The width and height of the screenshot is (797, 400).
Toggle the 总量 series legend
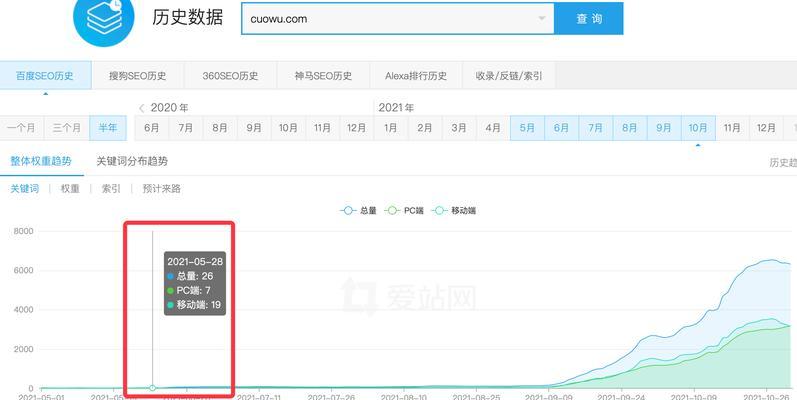tap(358, 210)
